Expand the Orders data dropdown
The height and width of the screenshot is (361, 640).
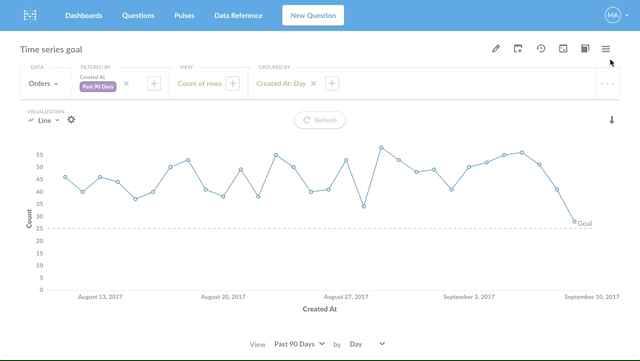pyautogui.click(x=43, y=84)
